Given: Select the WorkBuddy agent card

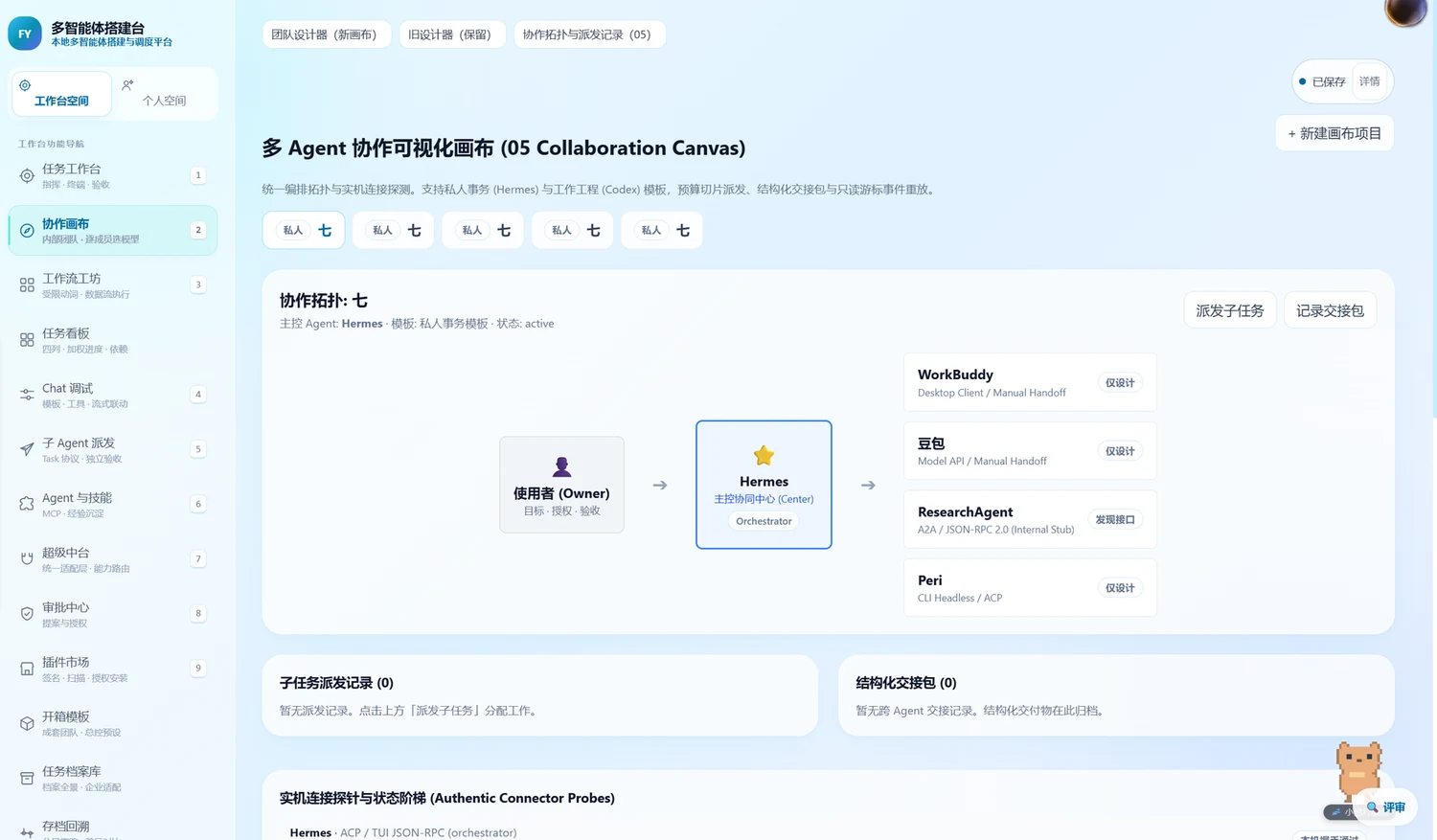Looking at the screenshot, I should (1030, 382).
